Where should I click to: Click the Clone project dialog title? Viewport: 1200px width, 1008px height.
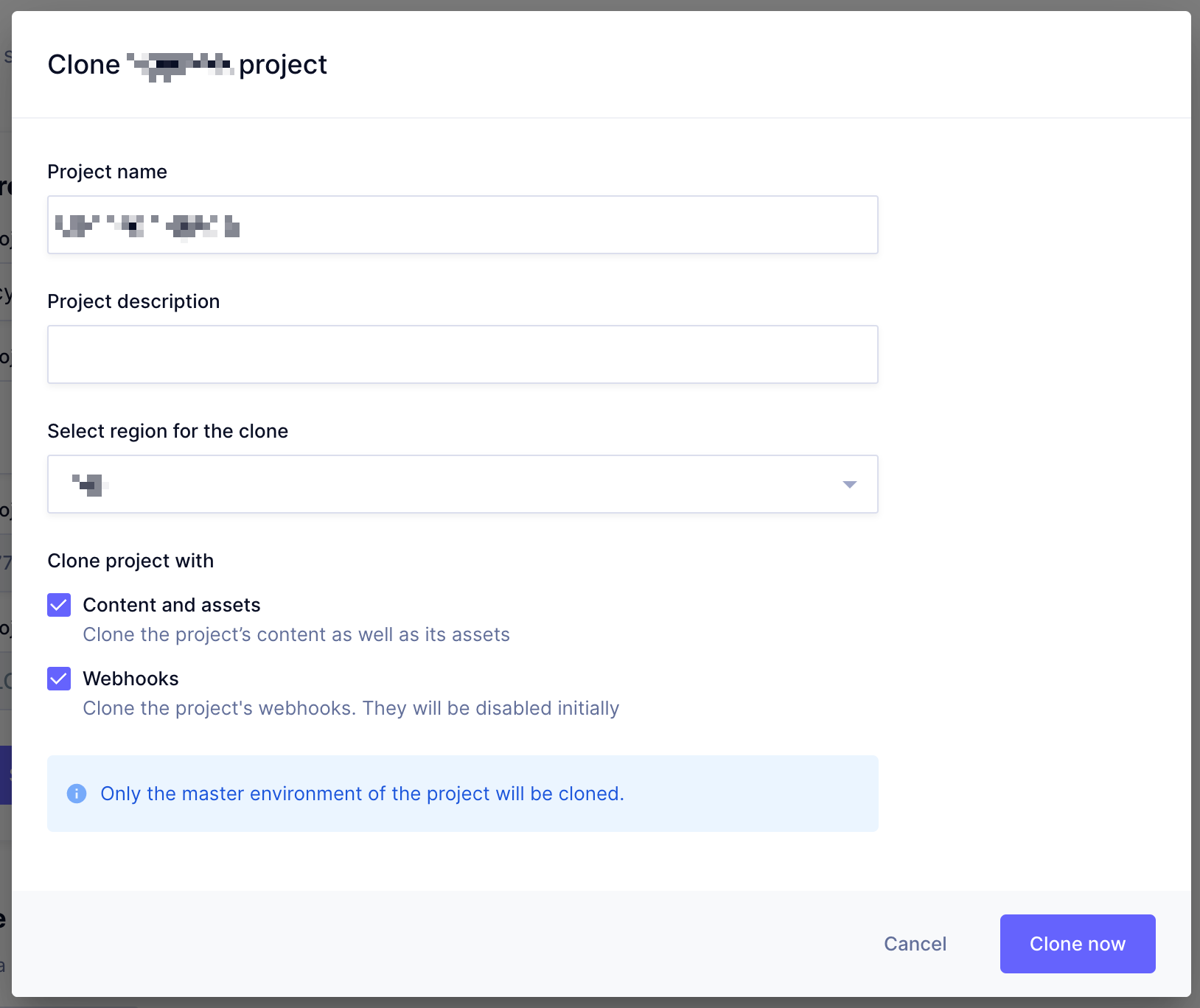tap(187, 65)
